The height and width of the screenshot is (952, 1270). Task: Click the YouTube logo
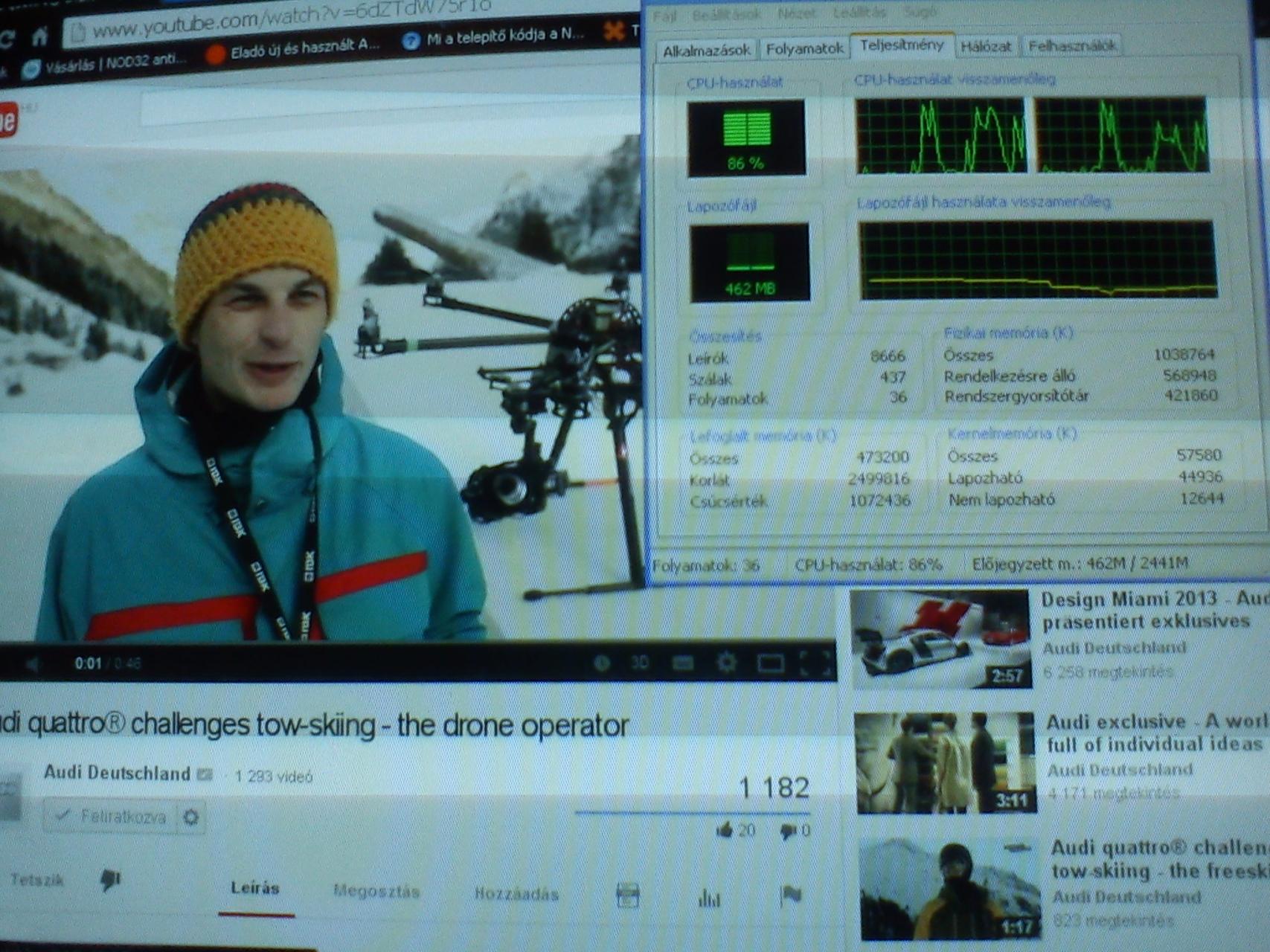pyautogui.click(x=7, y=120)
